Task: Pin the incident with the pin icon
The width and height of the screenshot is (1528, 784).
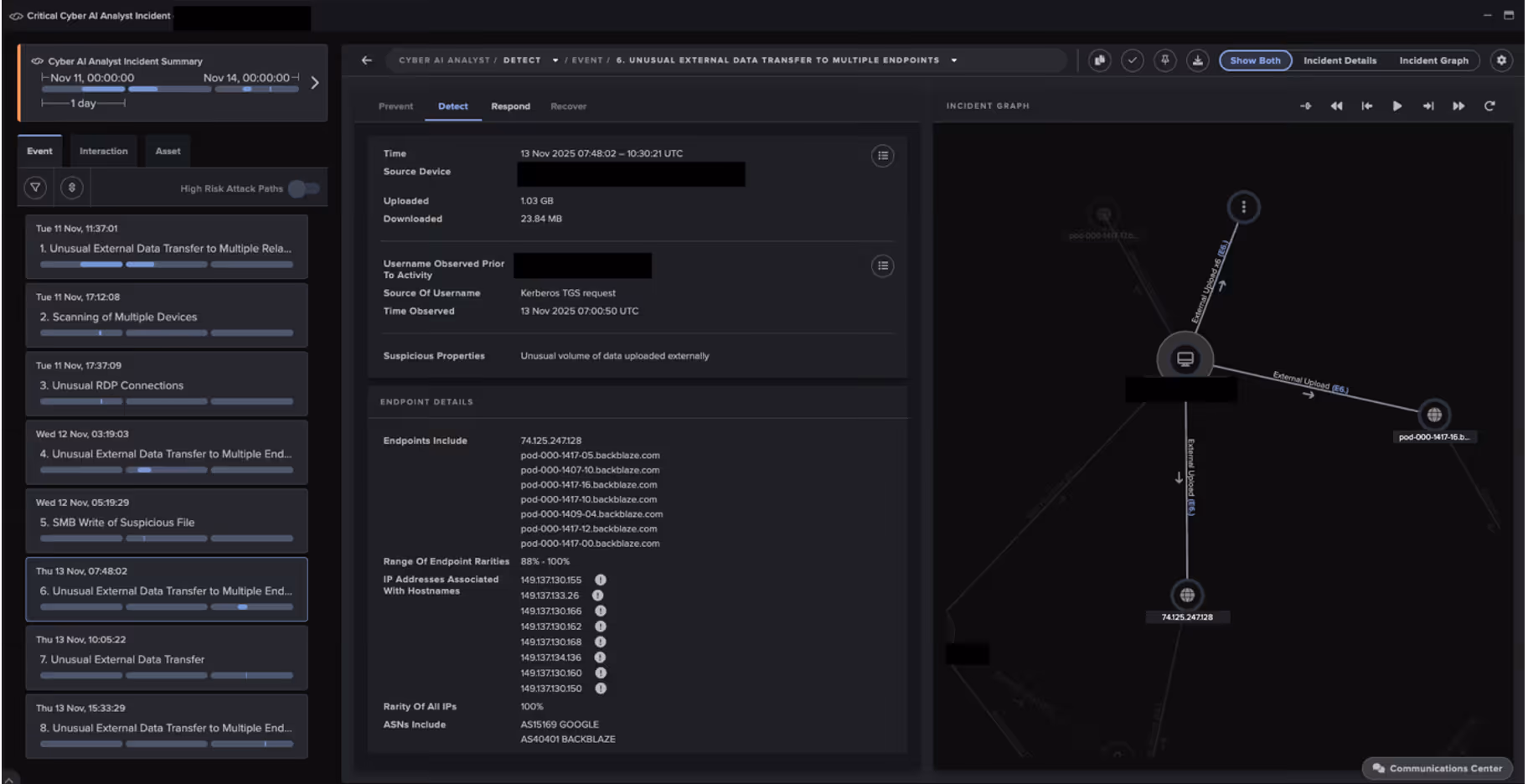Action: tap(1165, 60)
